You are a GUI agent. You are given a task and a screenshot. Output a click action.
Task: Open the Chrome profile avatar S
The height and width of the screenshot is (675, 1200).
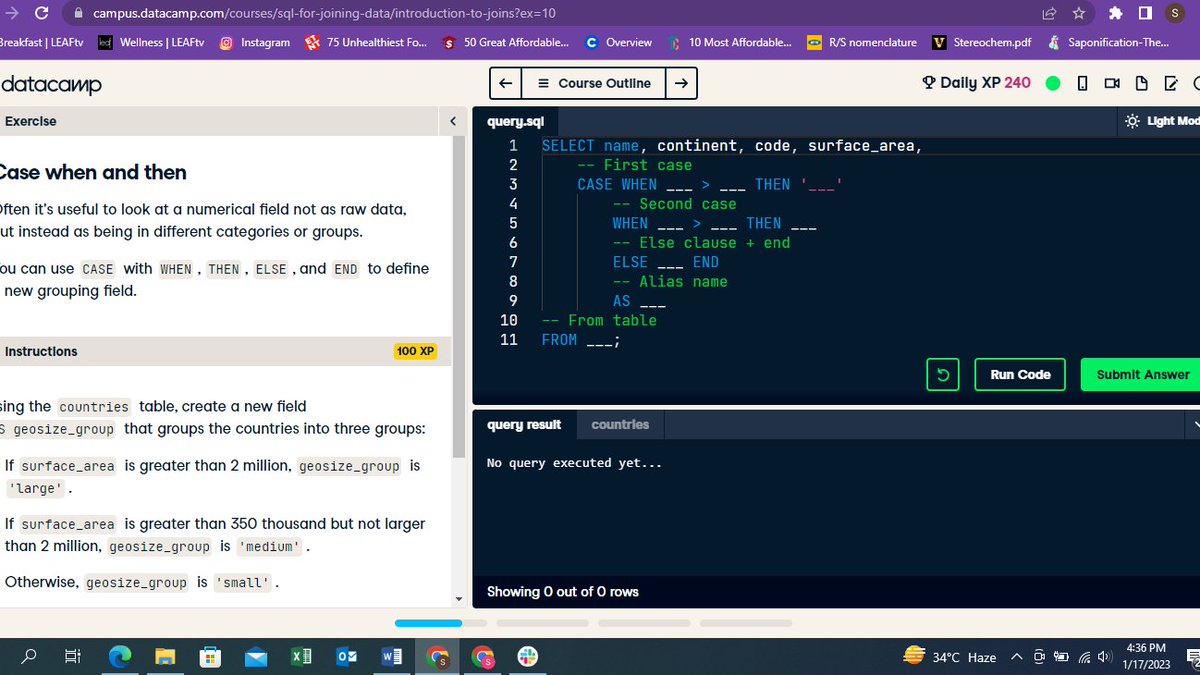[1174, 13]
